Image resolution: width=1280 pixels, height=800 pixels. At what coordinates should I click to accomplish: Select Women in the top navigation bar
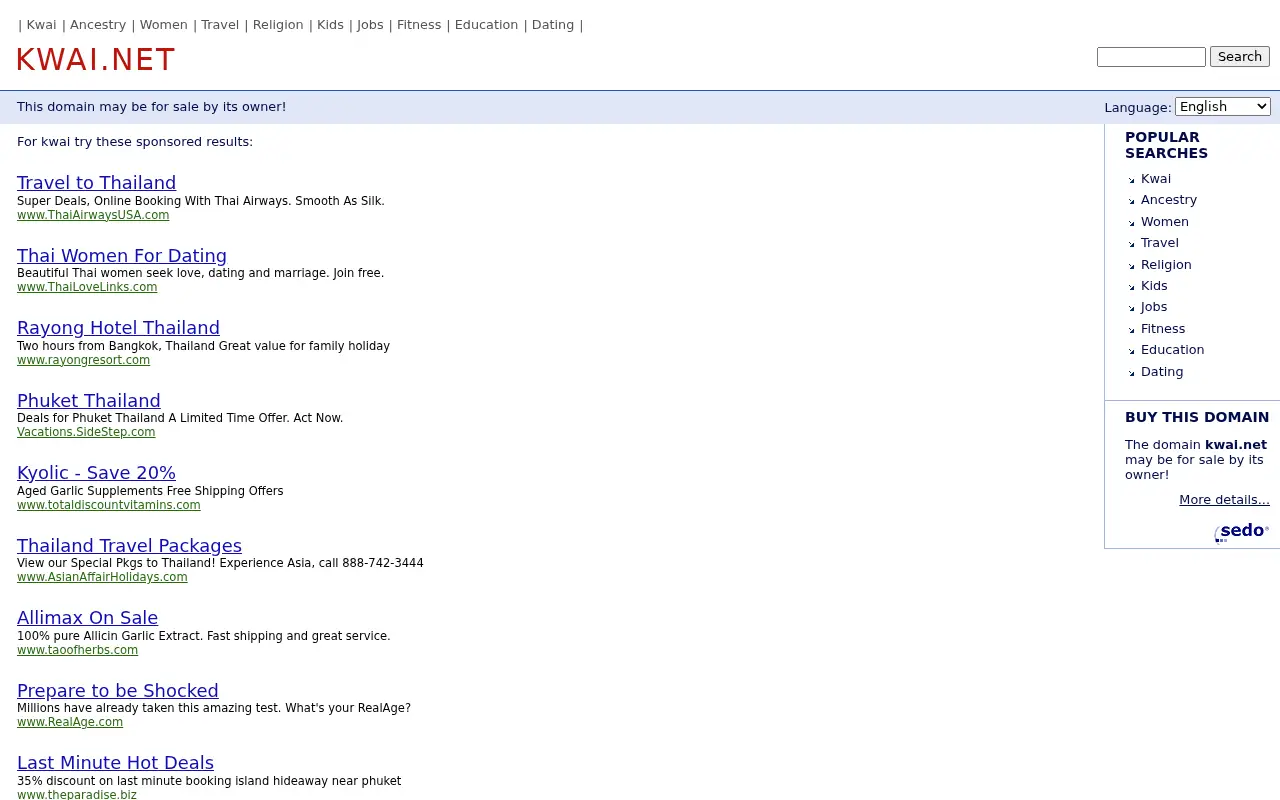point(164,25)
